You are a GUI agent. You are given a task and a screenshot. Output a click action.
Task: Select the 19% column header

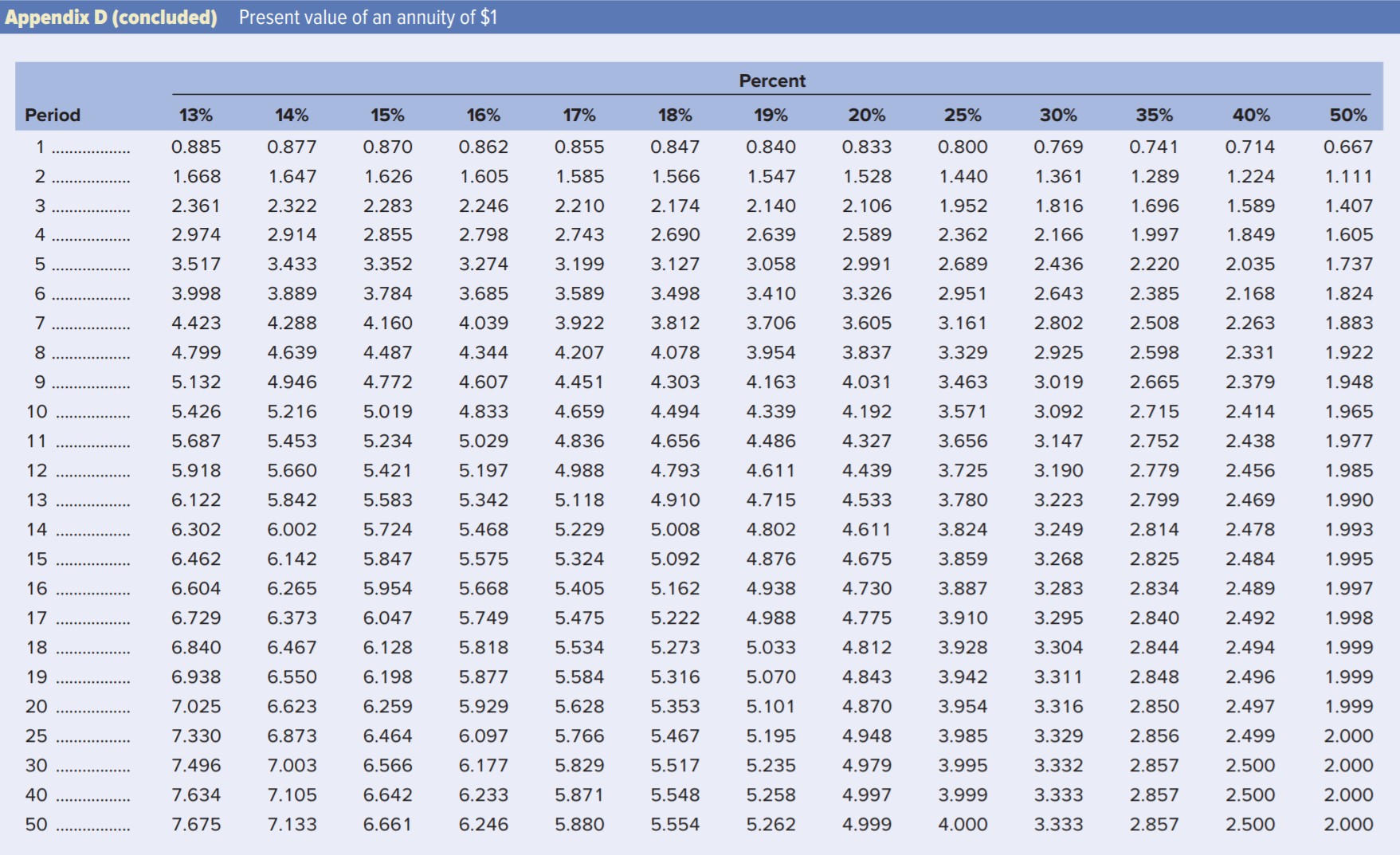771,115
